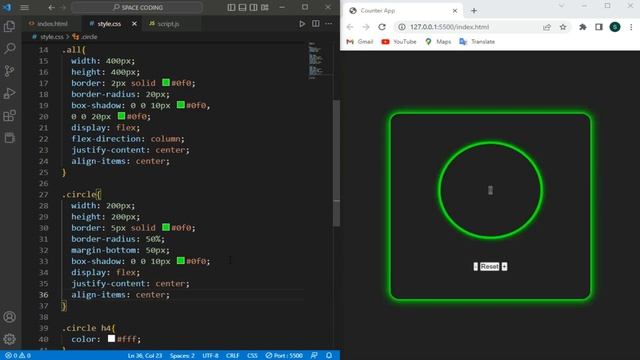Open the Extensions view in activity bar
This screenshot has height=360, width=640.
click(x=9, y=116)
